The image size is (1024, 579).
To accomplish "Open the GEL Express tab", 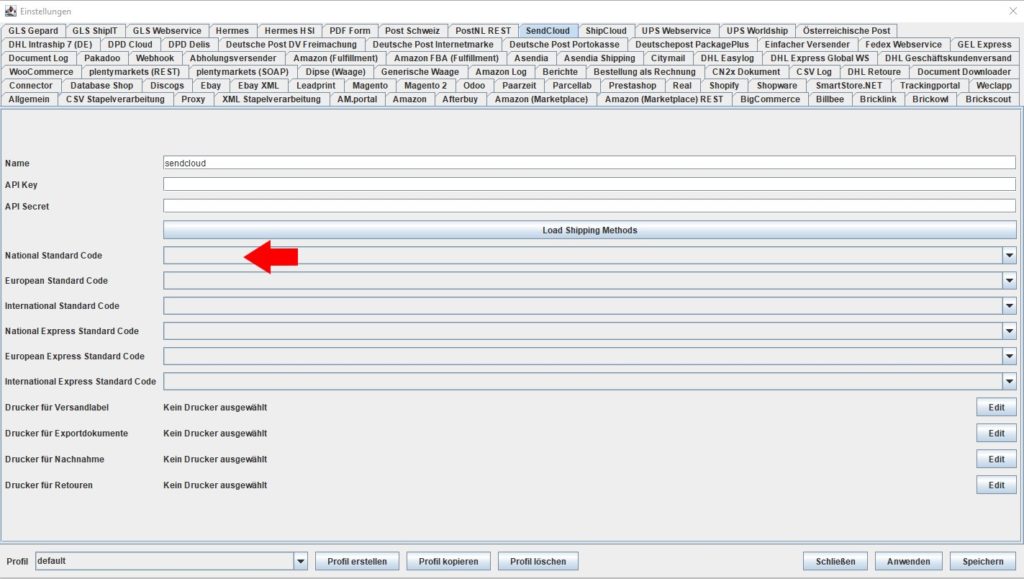I will tap(984, 44).
